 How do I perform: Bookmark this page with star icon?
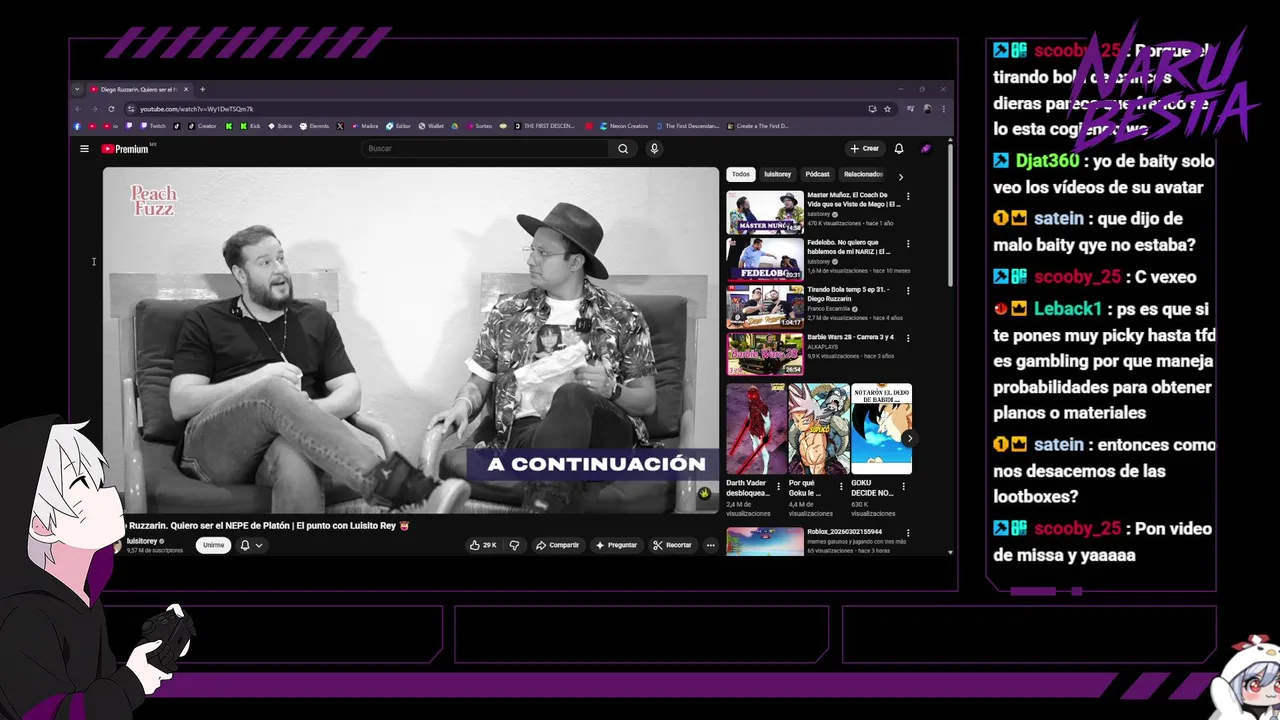click(x=887, y=109)
